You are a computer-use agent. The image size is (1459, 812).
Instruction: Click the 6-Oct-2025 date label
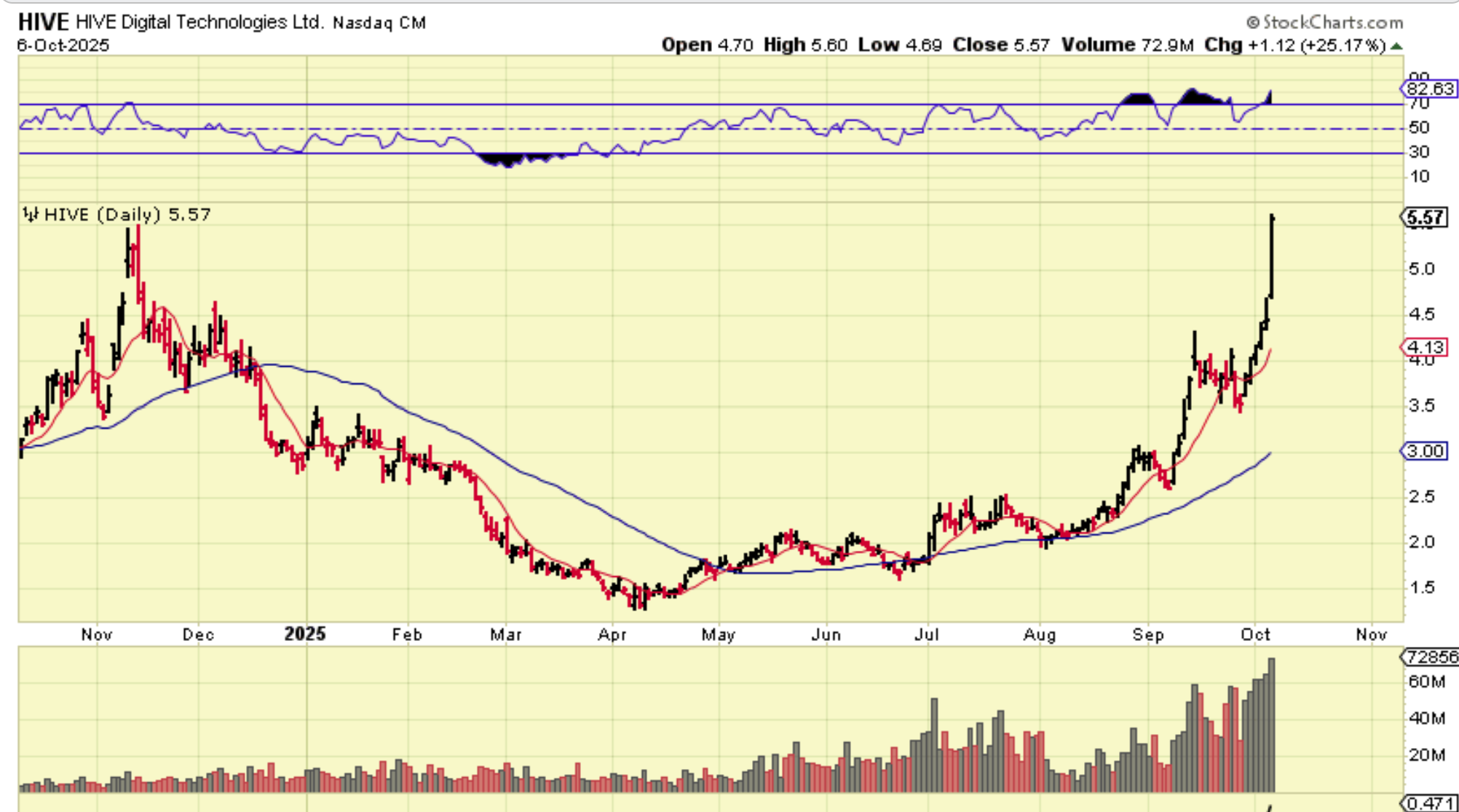click(63, 45)
